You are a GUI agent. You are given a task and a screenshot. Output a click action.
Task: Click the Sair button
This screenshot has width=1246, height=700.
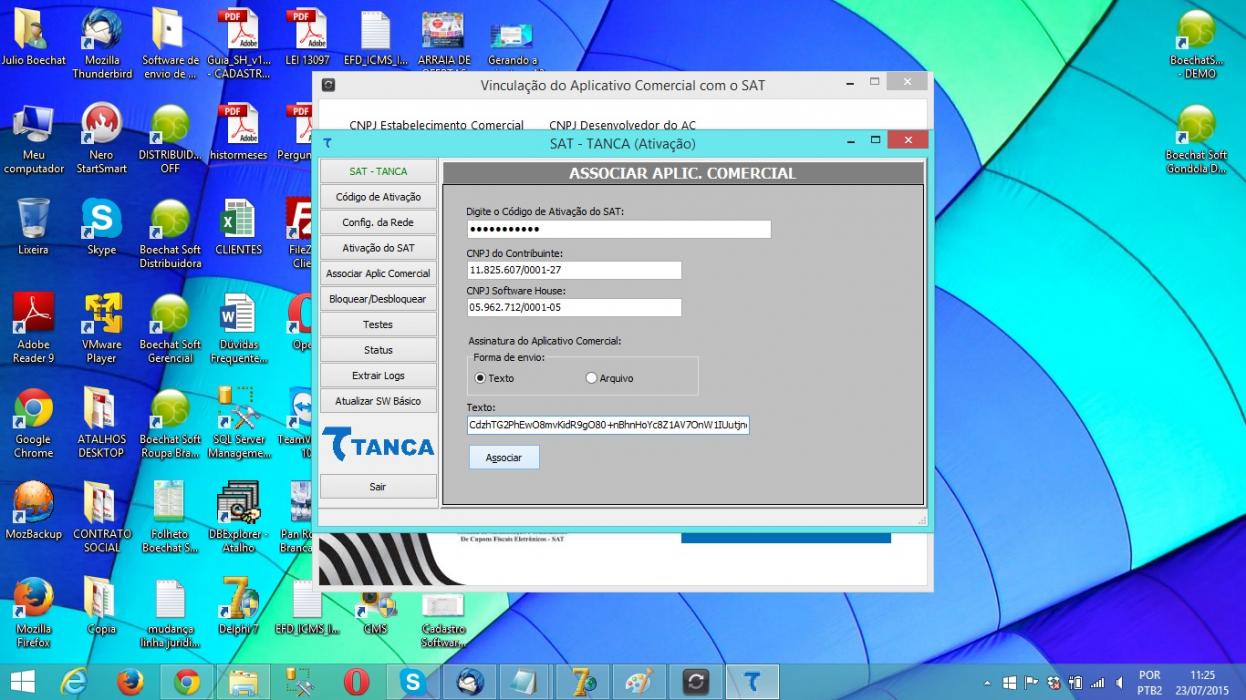tap(378, 486)
